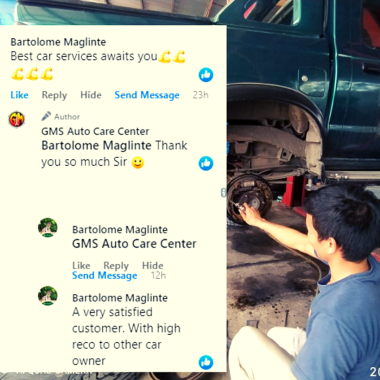Click the 23h timestamp
380x380 pixels.
click(200, 95)
